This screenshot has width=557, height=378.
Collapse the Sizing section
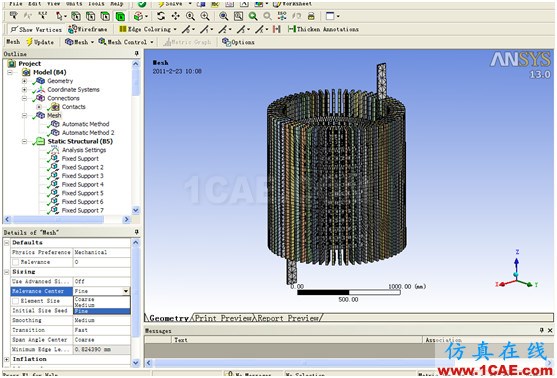pyautogui.click(x=6, y=272)
